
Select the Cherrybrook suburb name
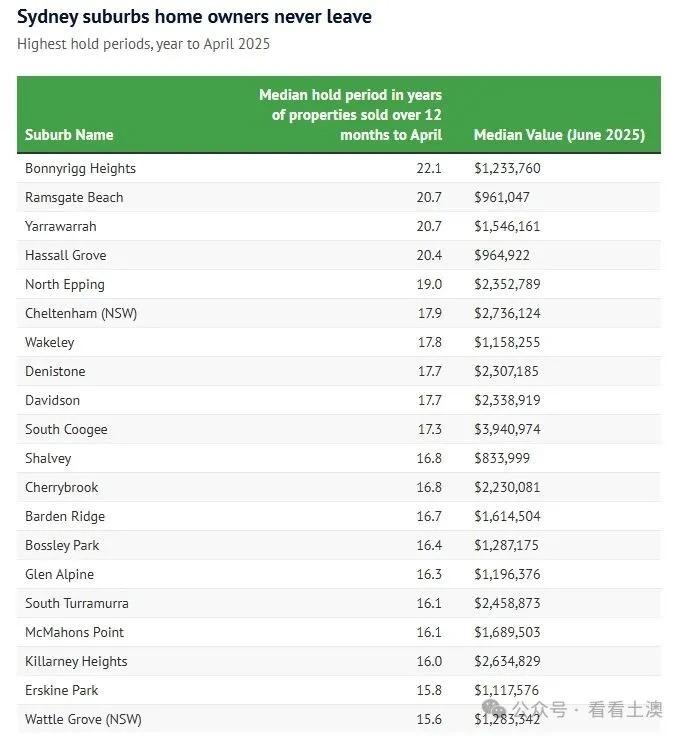tap(61, 487)
